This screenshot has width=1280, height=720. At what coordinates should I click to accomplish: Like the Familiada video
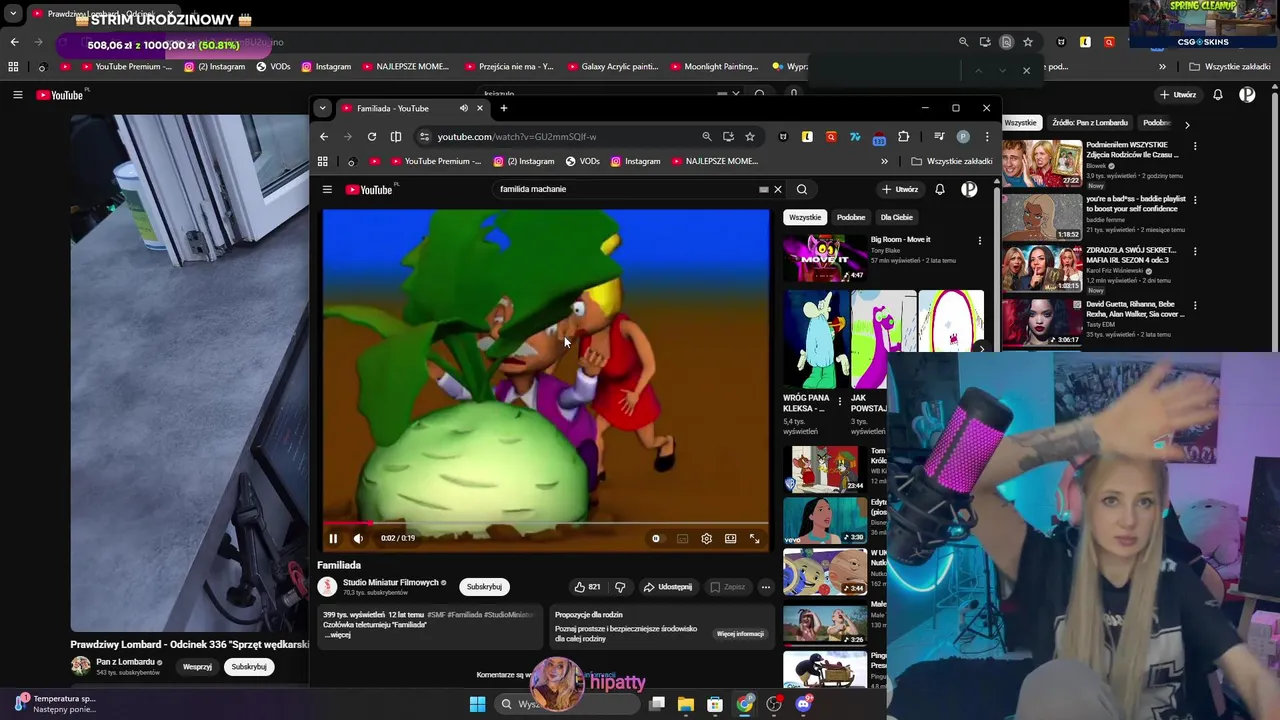(587, 587)
